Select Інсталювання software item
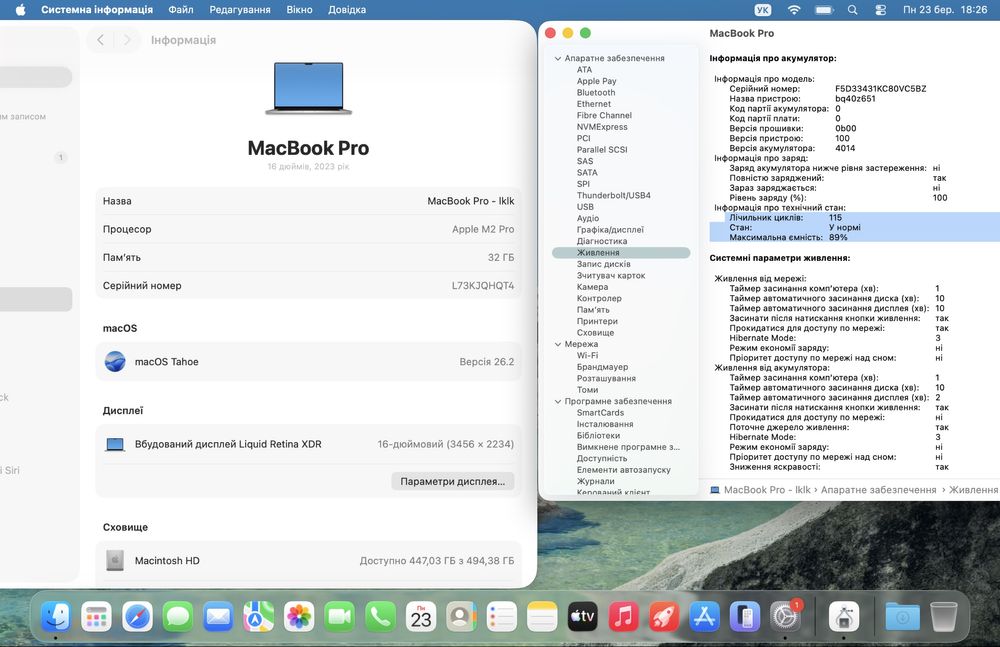This screenshot has width=1000, height=647. pyautogui.click(x=605, y=424)
